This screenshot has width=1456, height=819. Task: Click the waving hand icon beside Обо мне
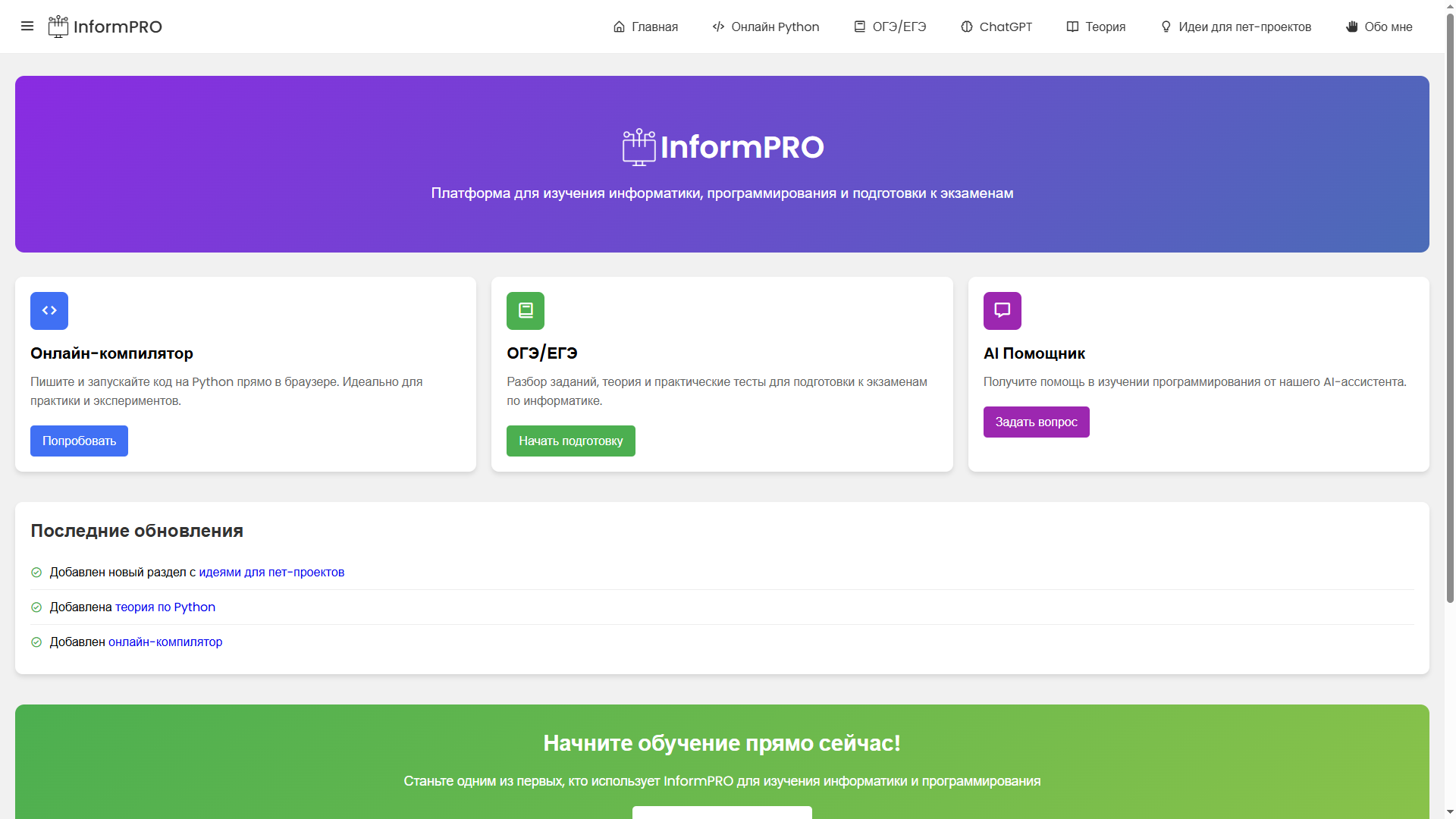(1351, 27)
